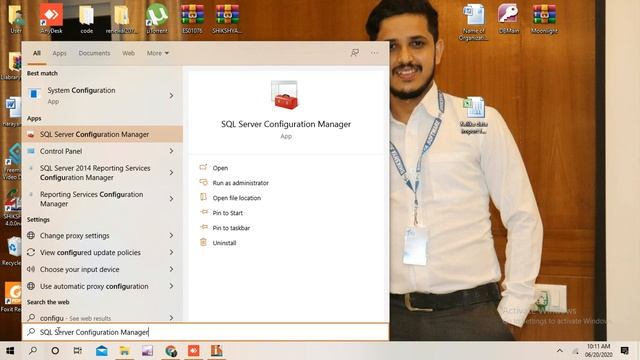Expand the Control Panel result arrow

click(x=171, y=151)
